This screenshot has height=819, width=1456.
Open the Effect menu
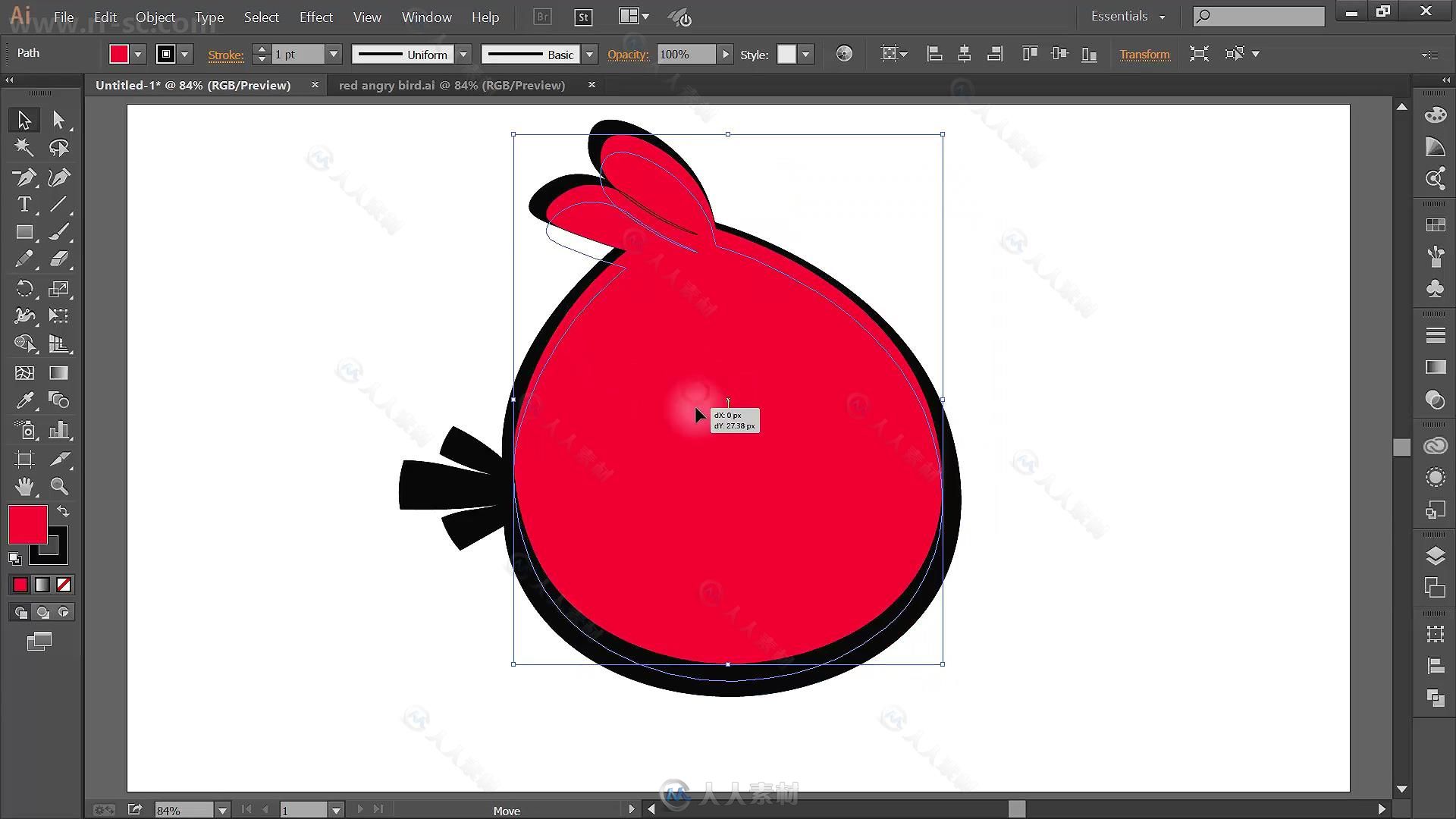pos(315,17)
